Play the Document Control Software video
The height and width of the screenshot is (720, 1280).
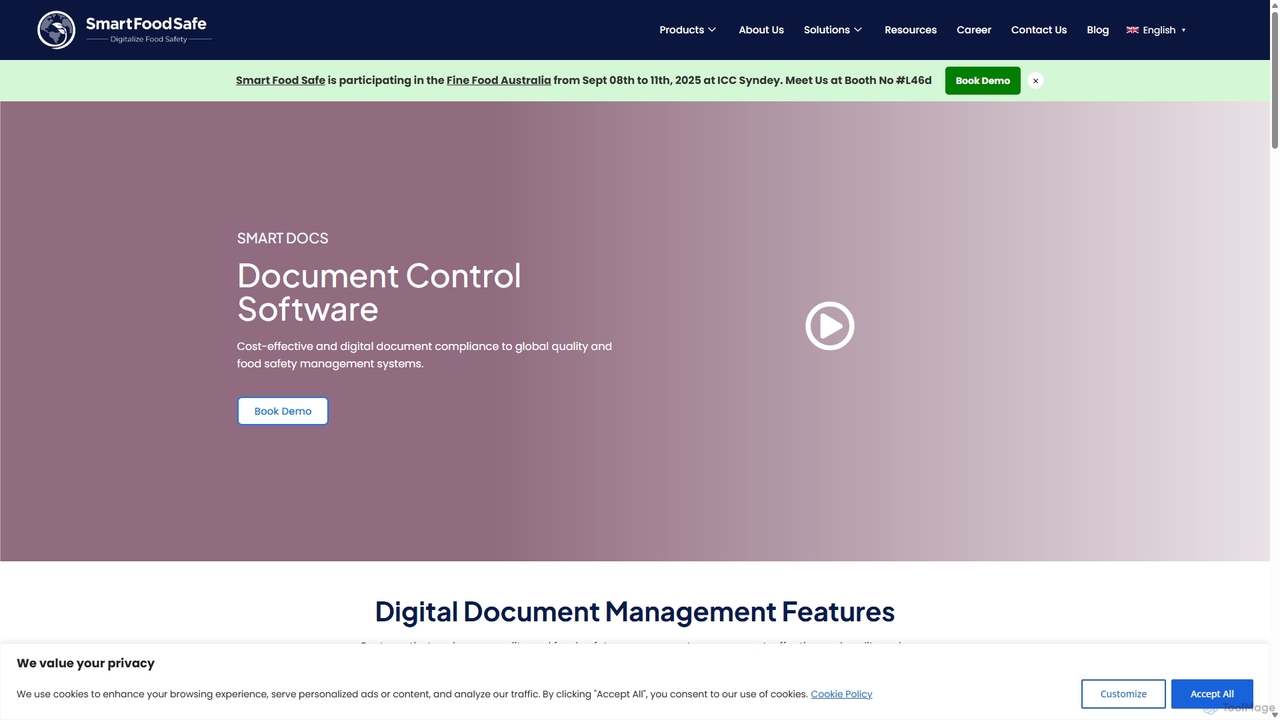point(830,326)
